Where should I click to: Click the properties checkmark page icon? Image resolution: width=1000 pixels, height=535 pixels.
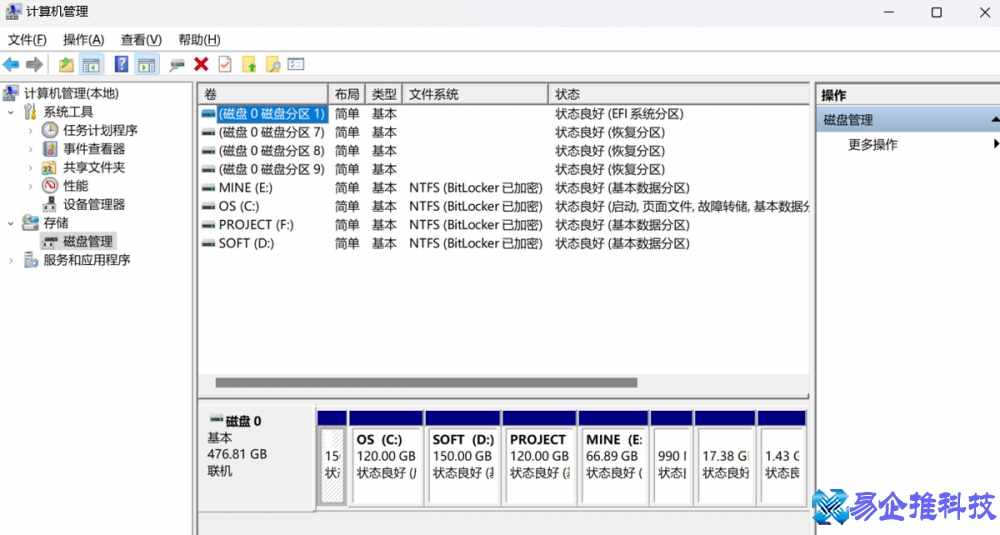(225, 65)
